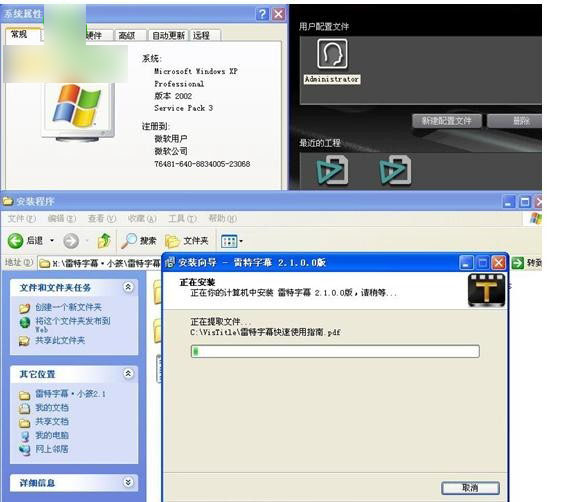Open 雷特字幕·小篆2.1 folder link
The image size is (575, 502).
click(x=70, y=394)
